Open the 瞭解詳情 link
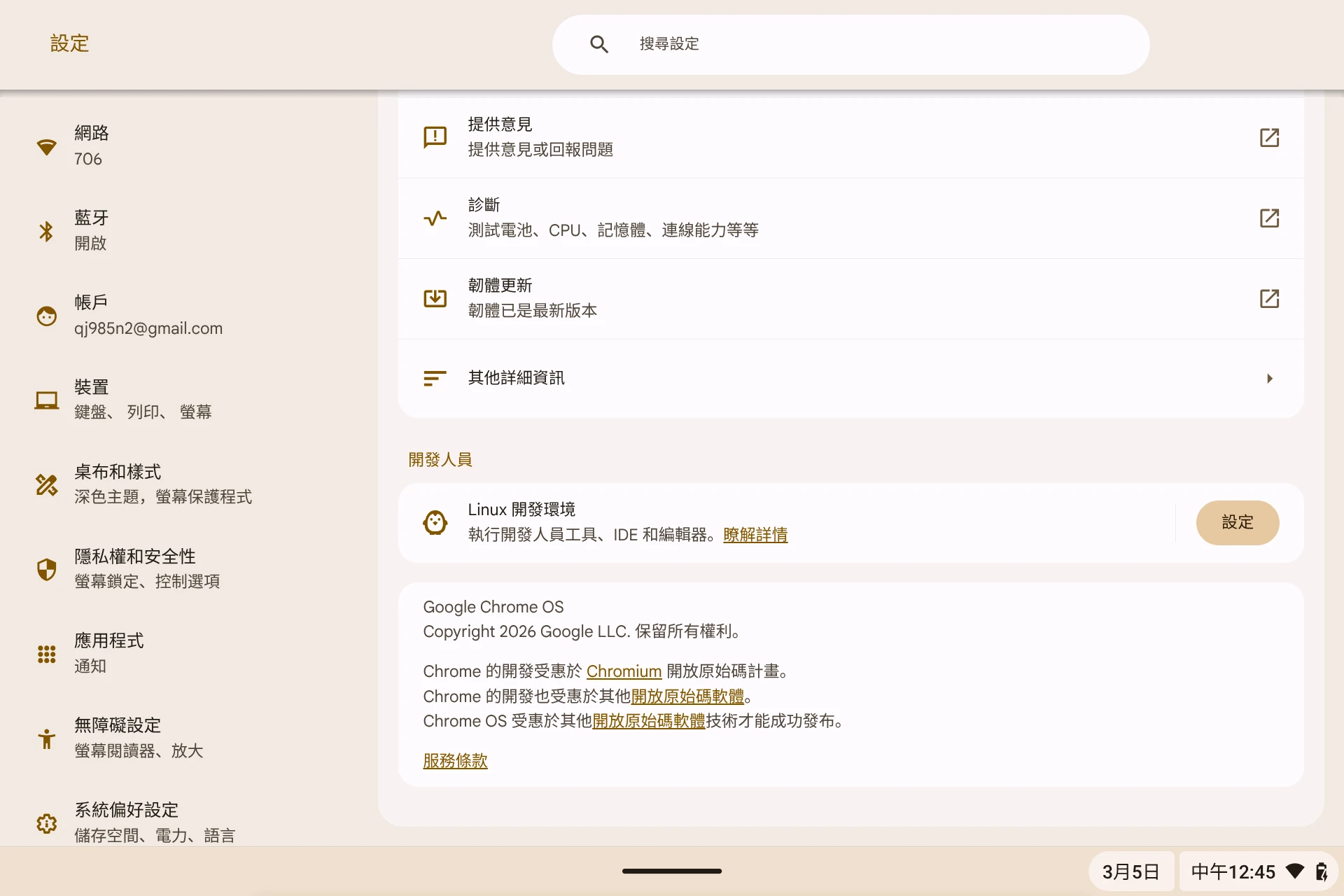Viewport: 1344px width, 896px height. click(755, 535)
